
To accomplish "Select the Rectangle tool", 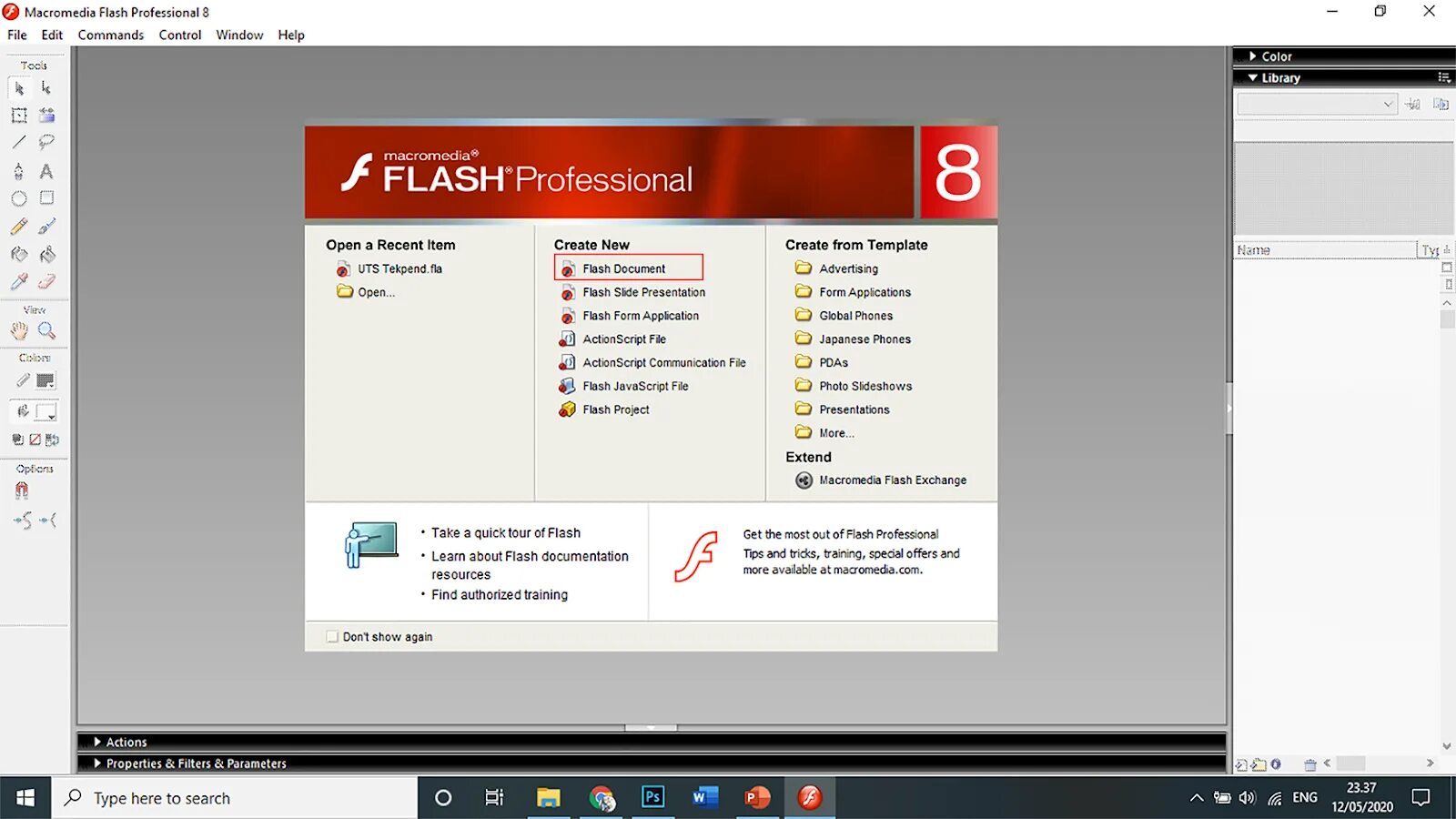I will point(46,198).
